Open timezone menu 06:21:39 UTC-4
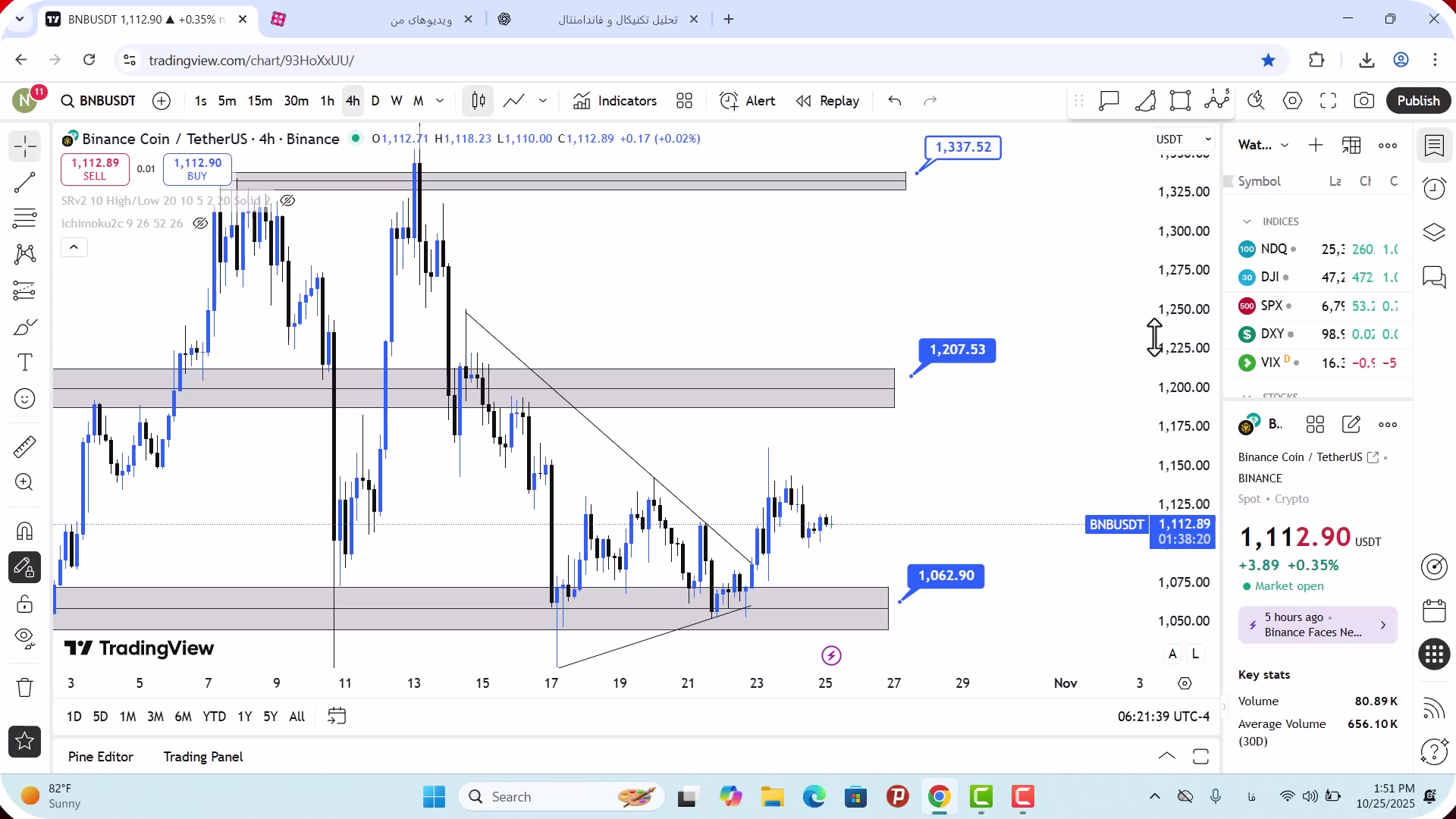This screenshot has height=819, width=1456. pos(1163,717)
